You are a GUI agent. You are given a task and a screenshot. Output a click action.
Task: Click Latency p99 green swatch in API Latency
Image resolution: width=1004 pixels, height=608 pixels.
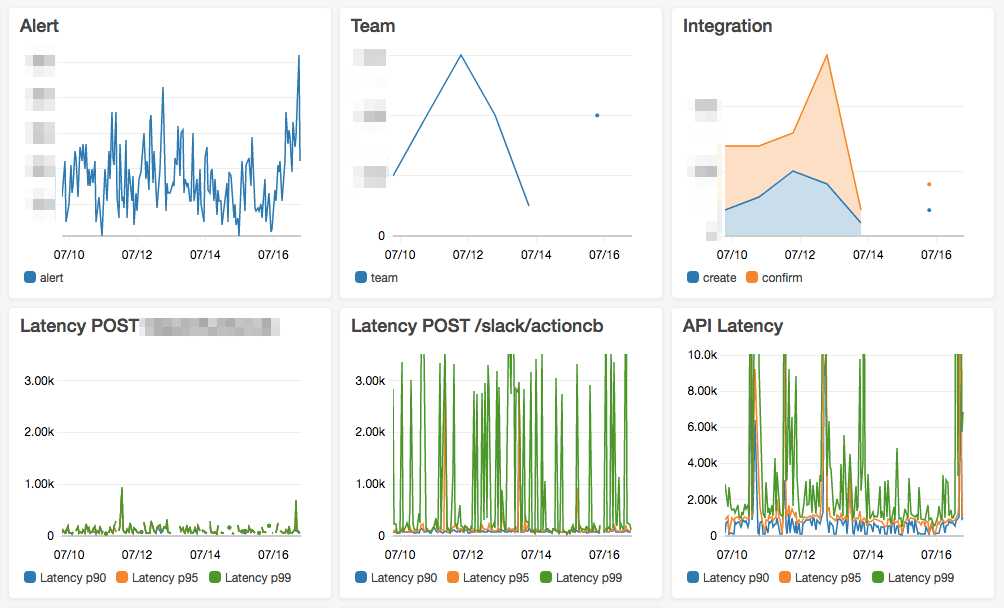tap(878, 577)
